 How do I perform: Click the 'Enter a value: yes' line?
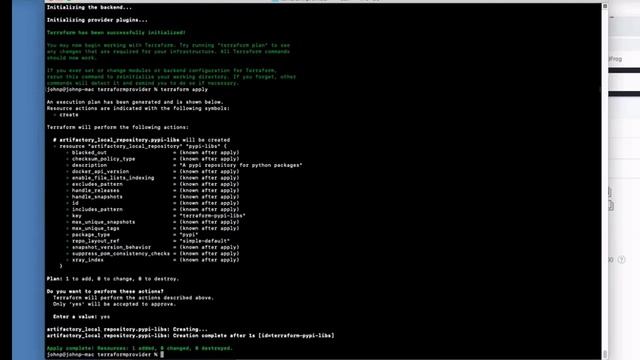coord(81,317)
